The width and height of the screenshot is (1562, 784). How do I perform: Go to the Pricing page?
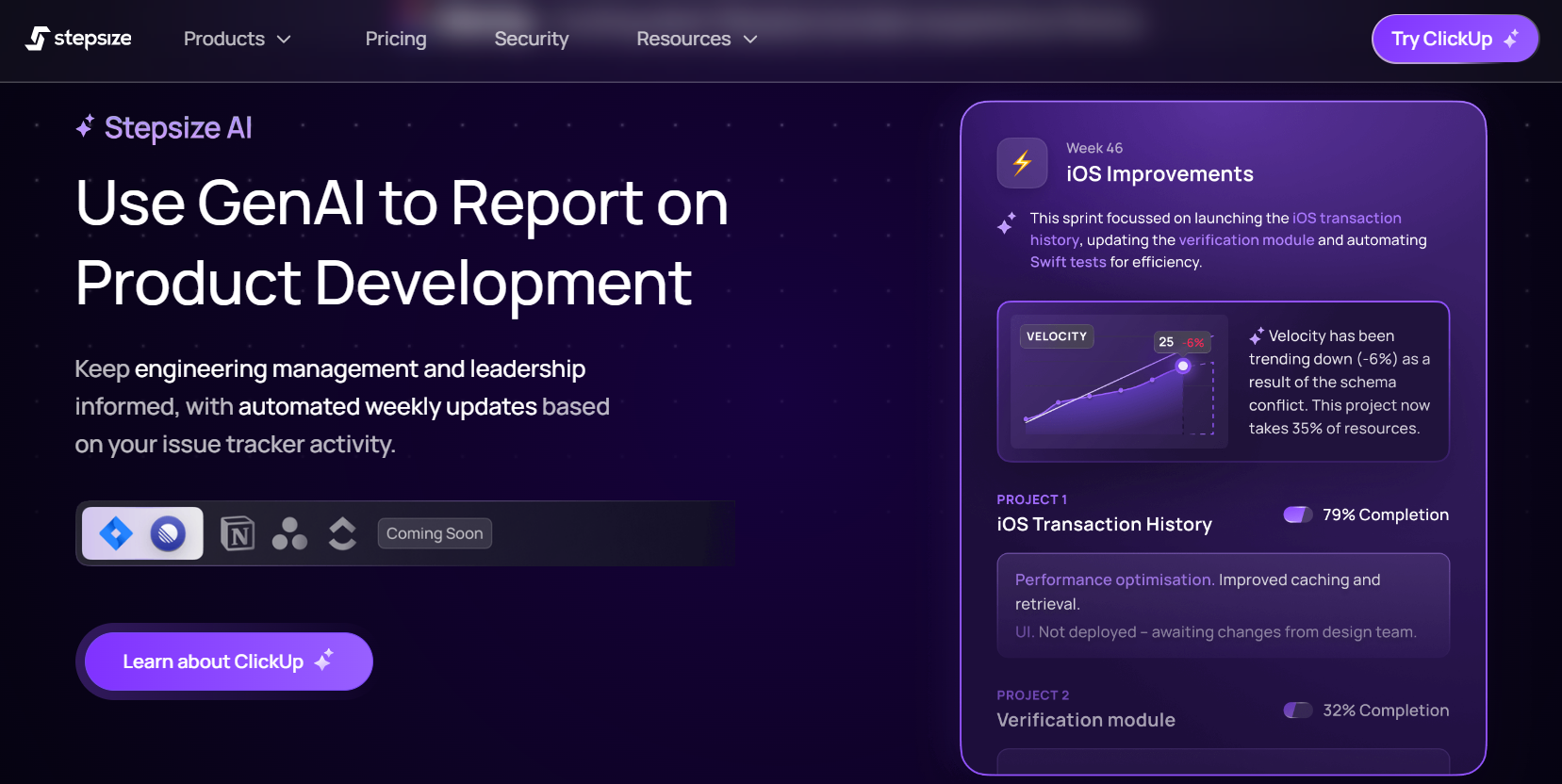pyautogui.click(x=396, y=39)
